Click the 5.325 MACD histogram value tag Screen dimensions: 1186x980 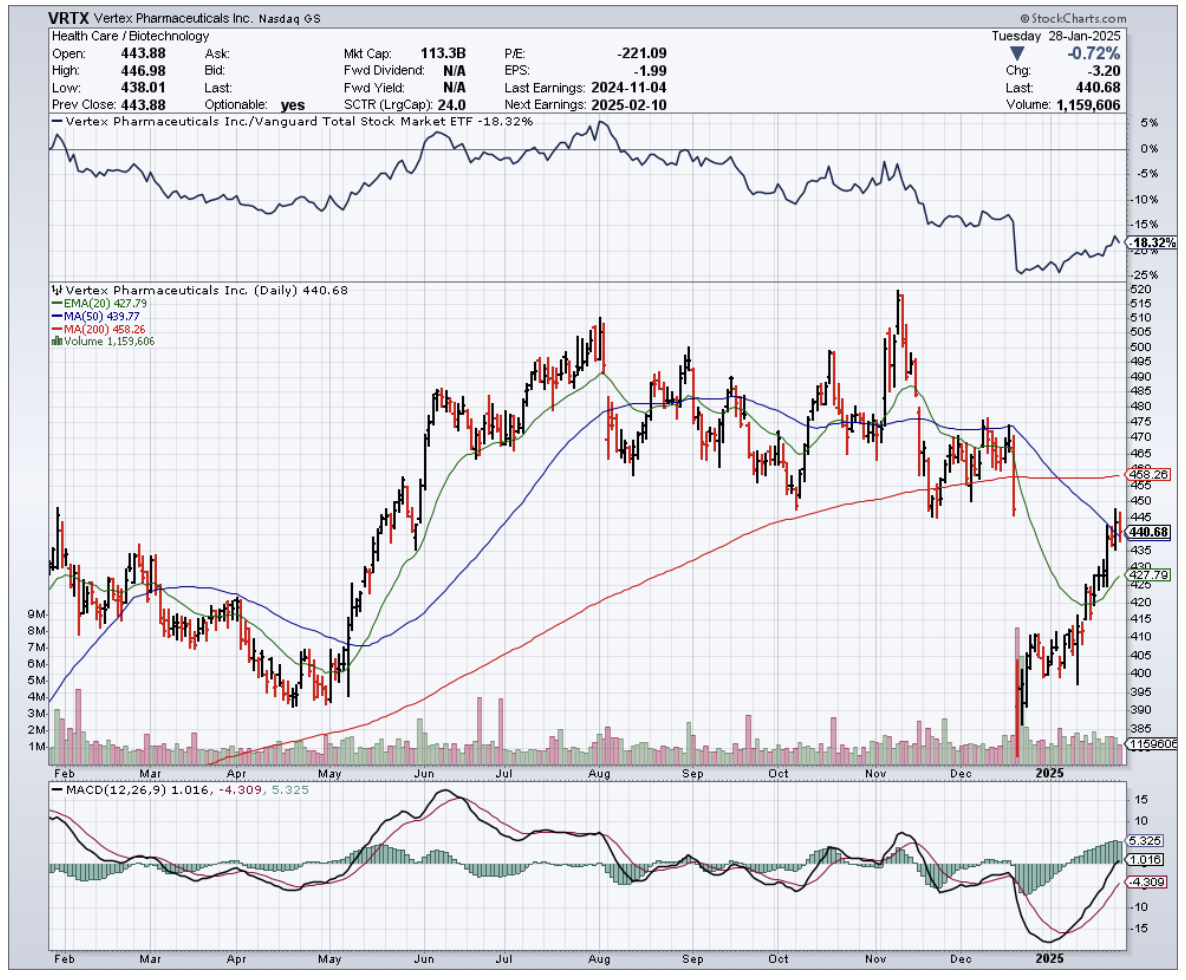pos(1146,841)
